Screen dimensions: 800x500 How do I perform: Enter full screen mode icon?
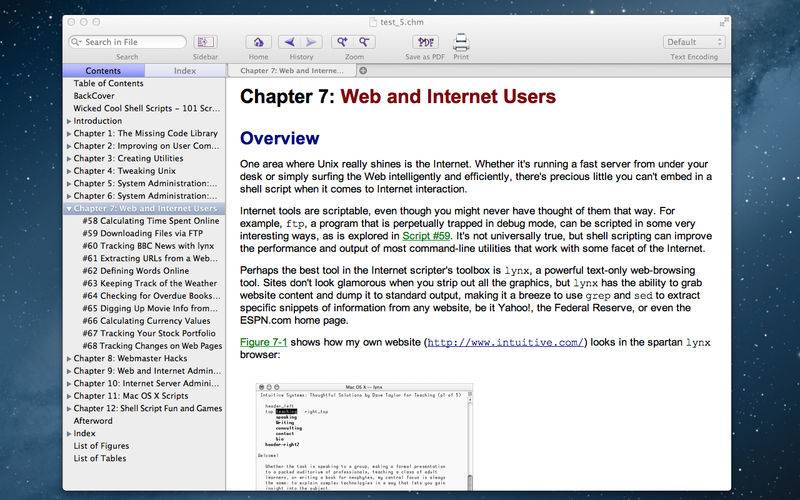[723, 22]
